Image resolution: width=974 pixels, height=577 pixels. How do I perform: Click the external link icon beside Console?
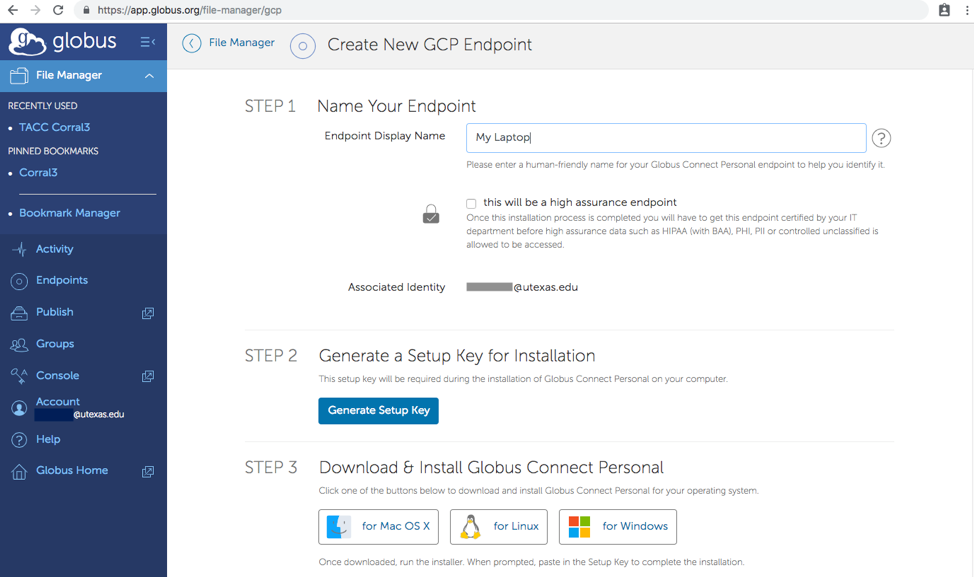(148, 376)
